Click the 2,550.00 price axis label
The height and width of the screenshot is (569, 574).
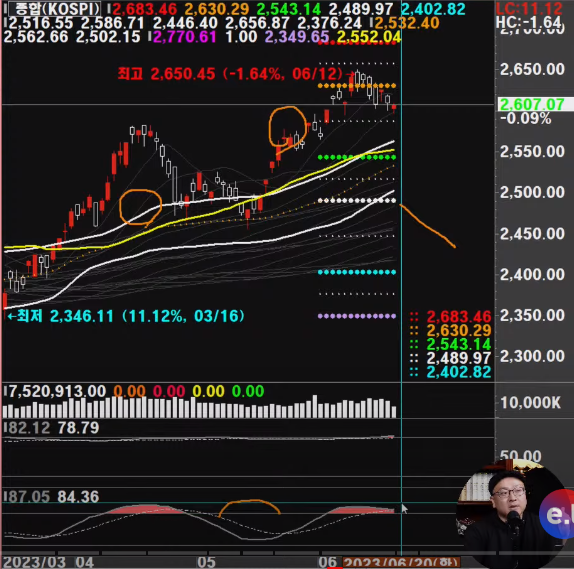pyautogui.click(x=532, y=151)
